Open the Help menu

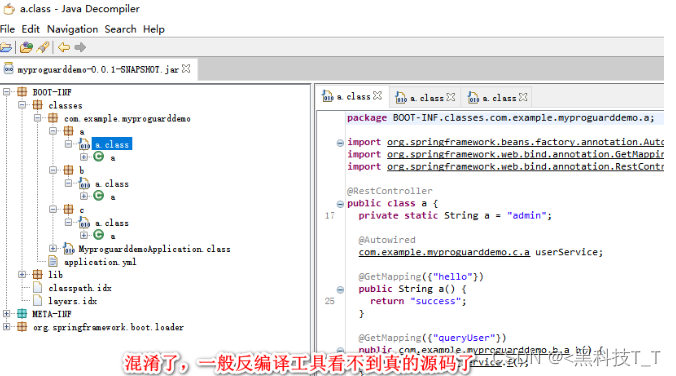pos(154,29)
